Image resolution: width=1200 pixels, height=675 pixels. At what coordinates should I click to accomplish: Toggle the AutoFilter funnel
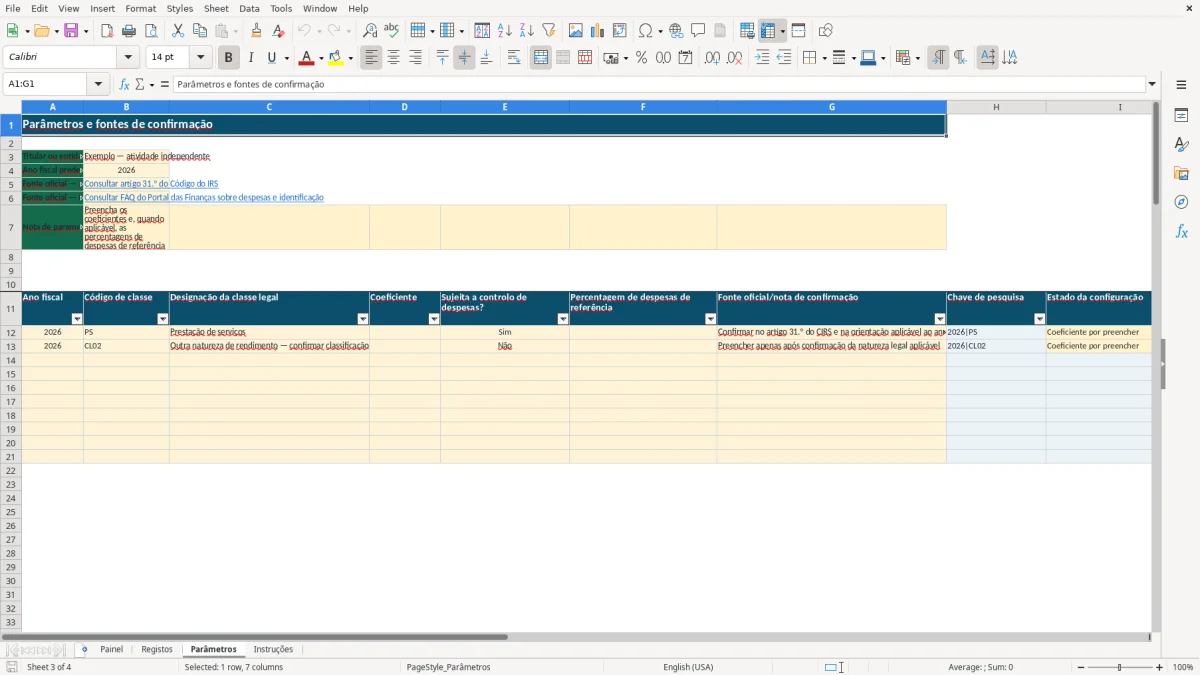(549, 31)
